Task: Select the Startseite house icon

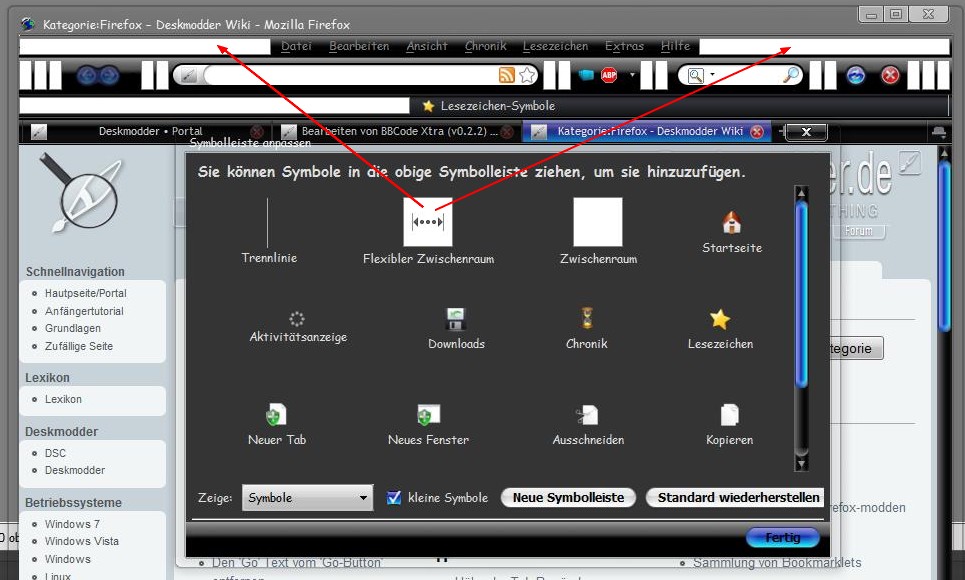Action: pos(732,223)
